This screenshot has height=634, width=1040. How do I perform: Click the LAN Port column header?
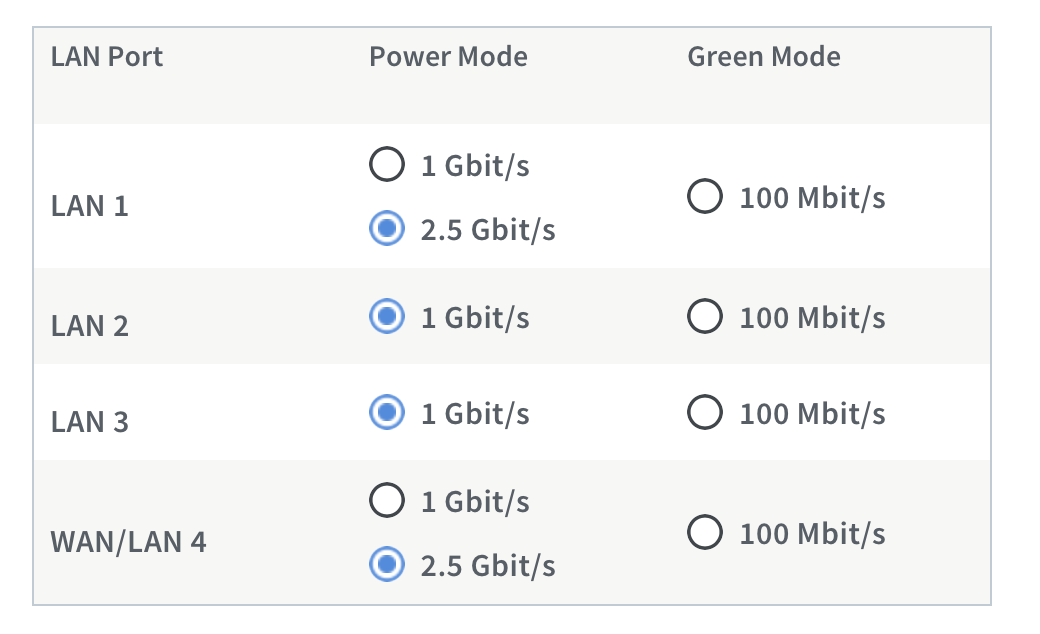pyautogui.click(x=106, y=56)
